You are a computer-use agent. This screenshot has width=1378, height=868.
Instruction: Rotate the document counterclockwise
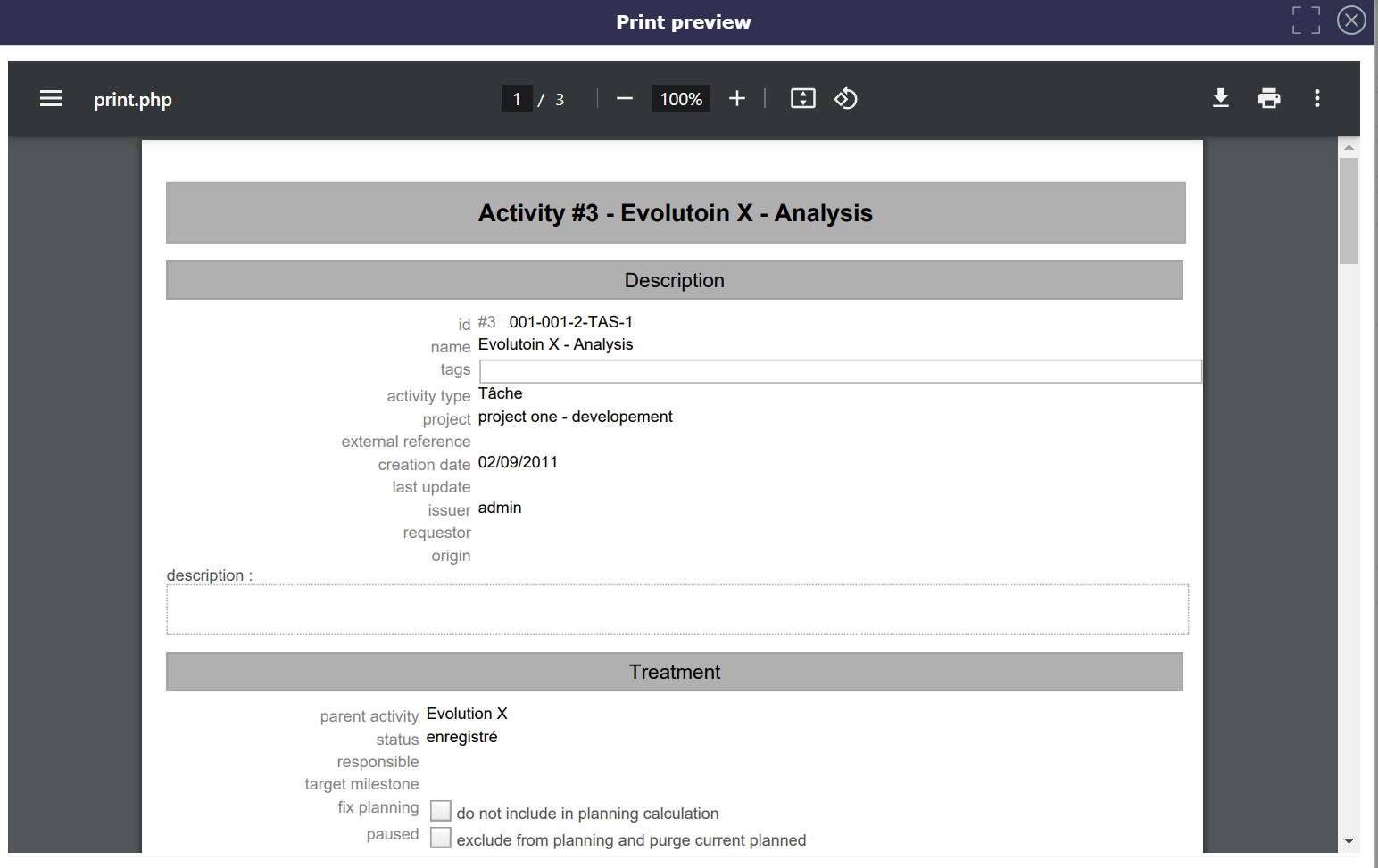click(846, 99)
